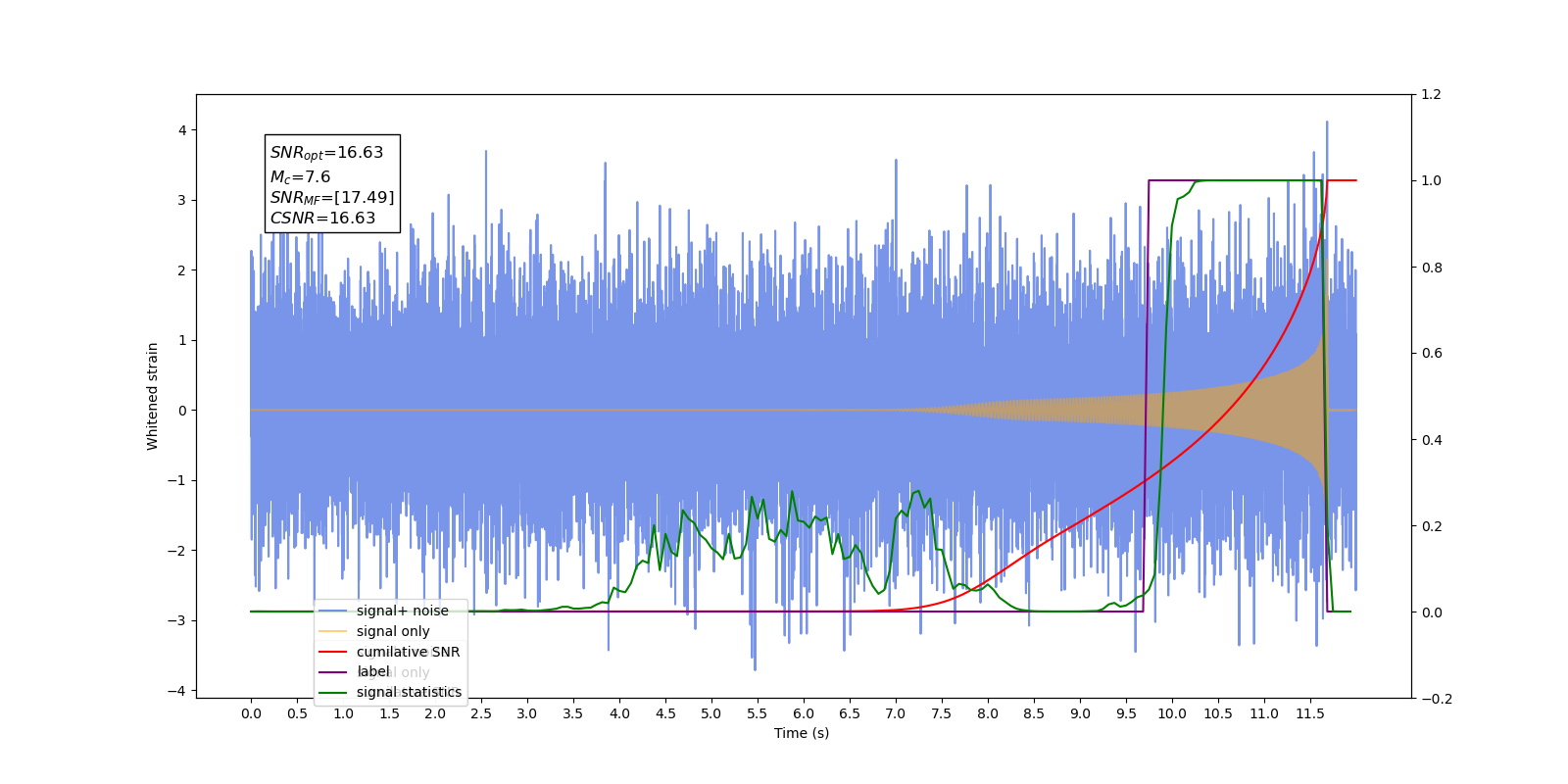Click the 3 tick on the Whitened strain axis

point(182,200)
